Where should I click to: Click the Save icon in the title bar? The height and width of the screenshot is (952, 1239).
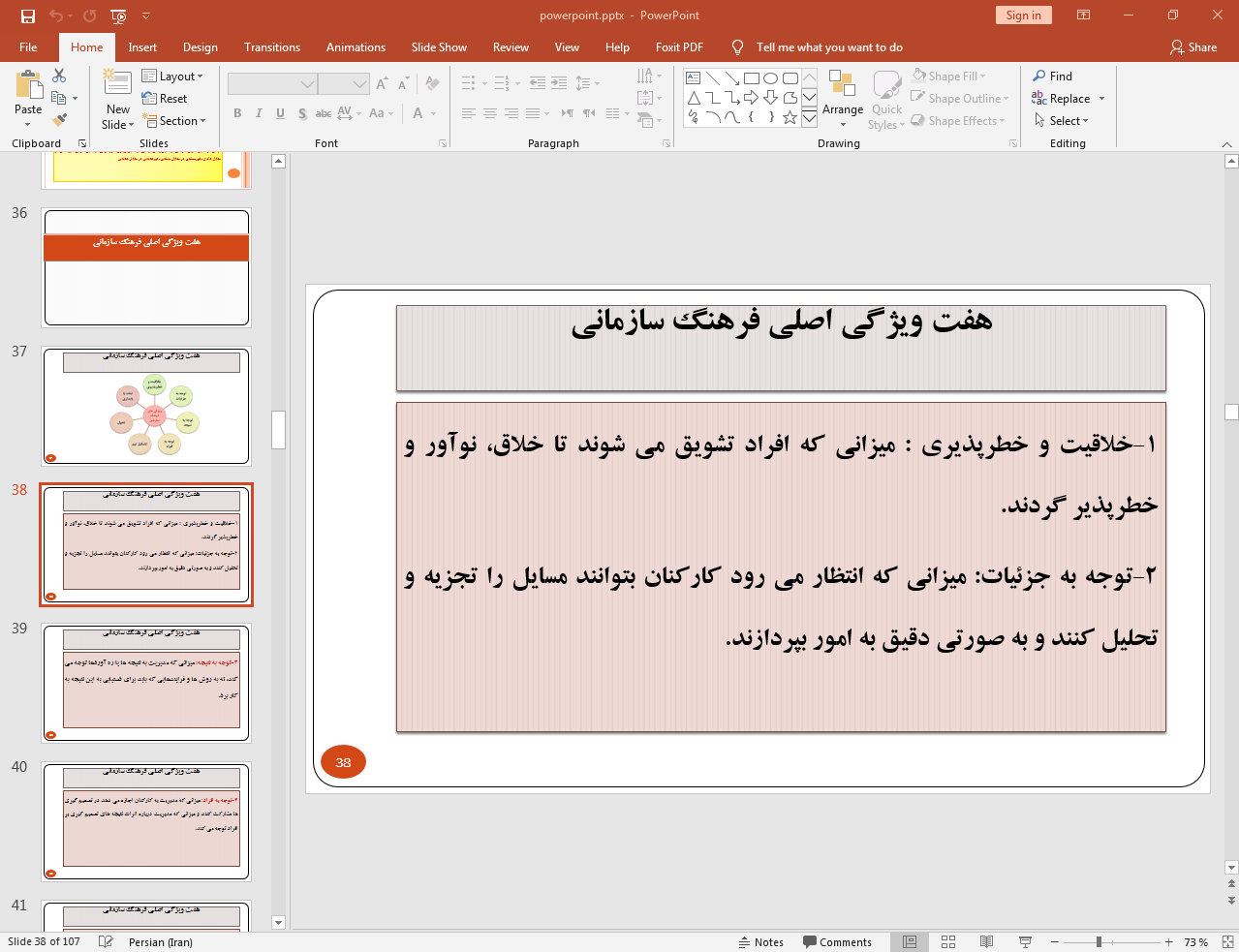click(x=28, y=15)
